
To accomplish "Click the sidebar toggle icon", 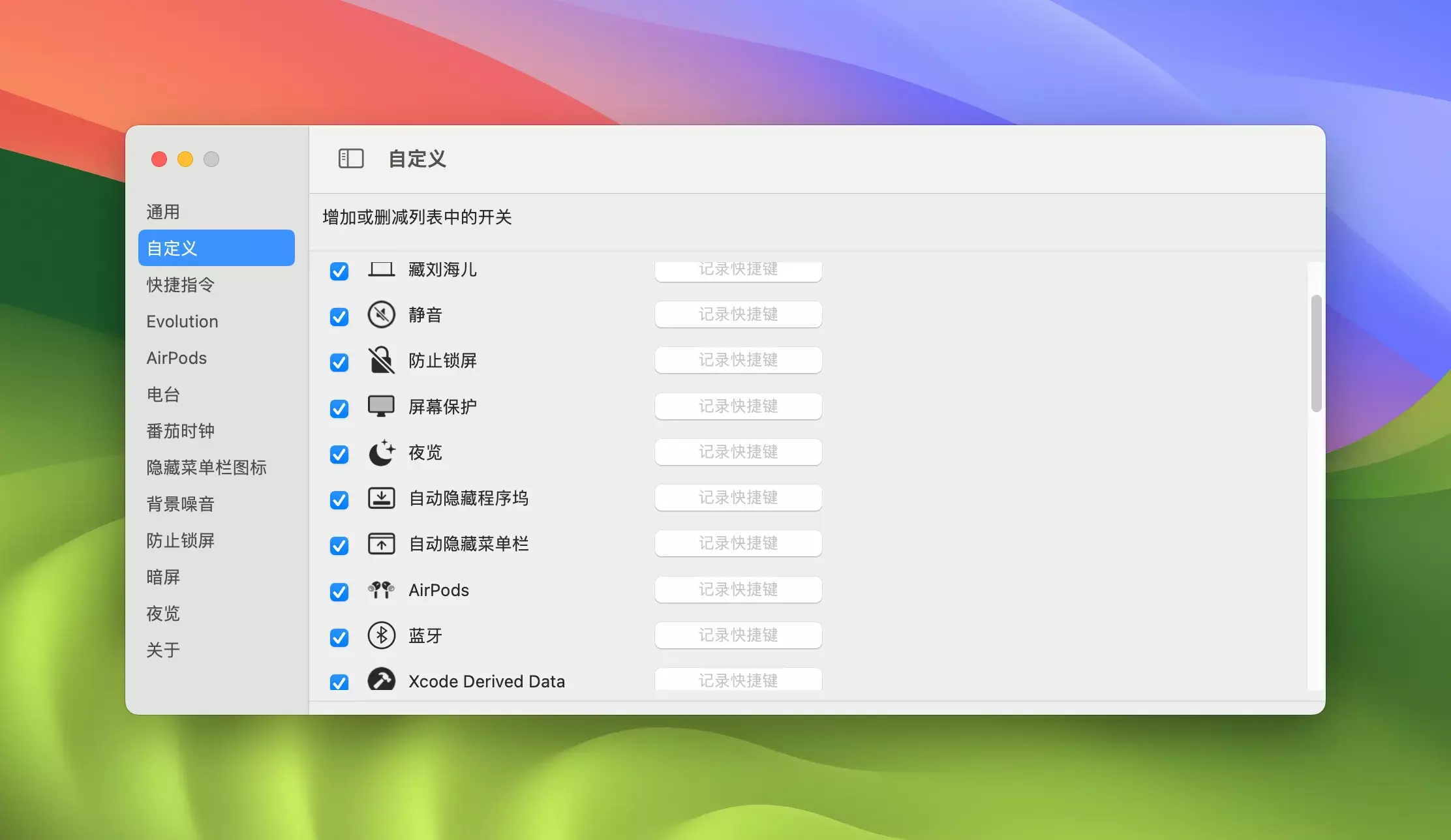I will click(351, 158).
